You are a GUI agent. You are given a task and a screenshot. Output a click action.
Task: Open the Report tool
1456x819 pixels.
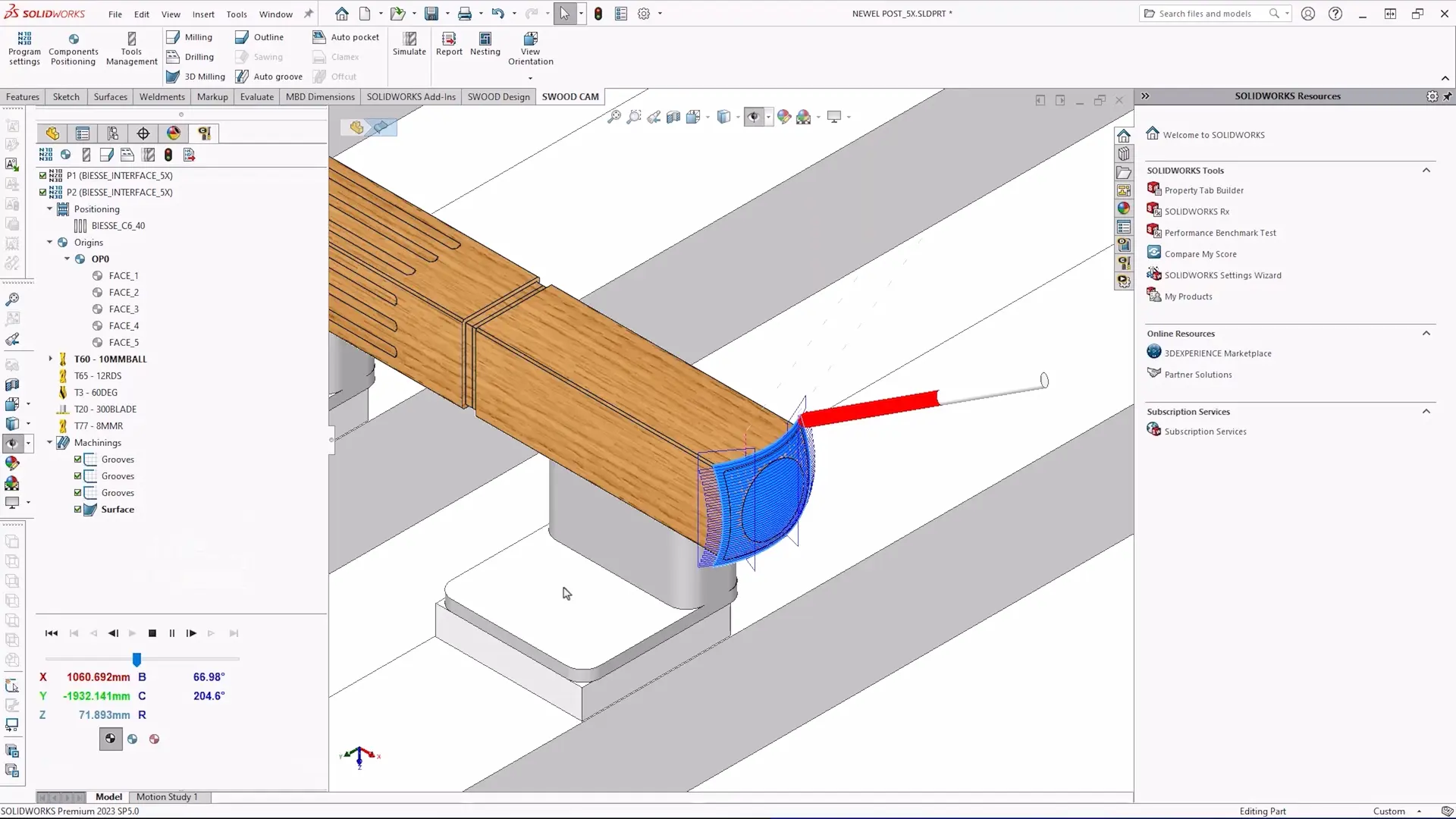click(448, 44)
